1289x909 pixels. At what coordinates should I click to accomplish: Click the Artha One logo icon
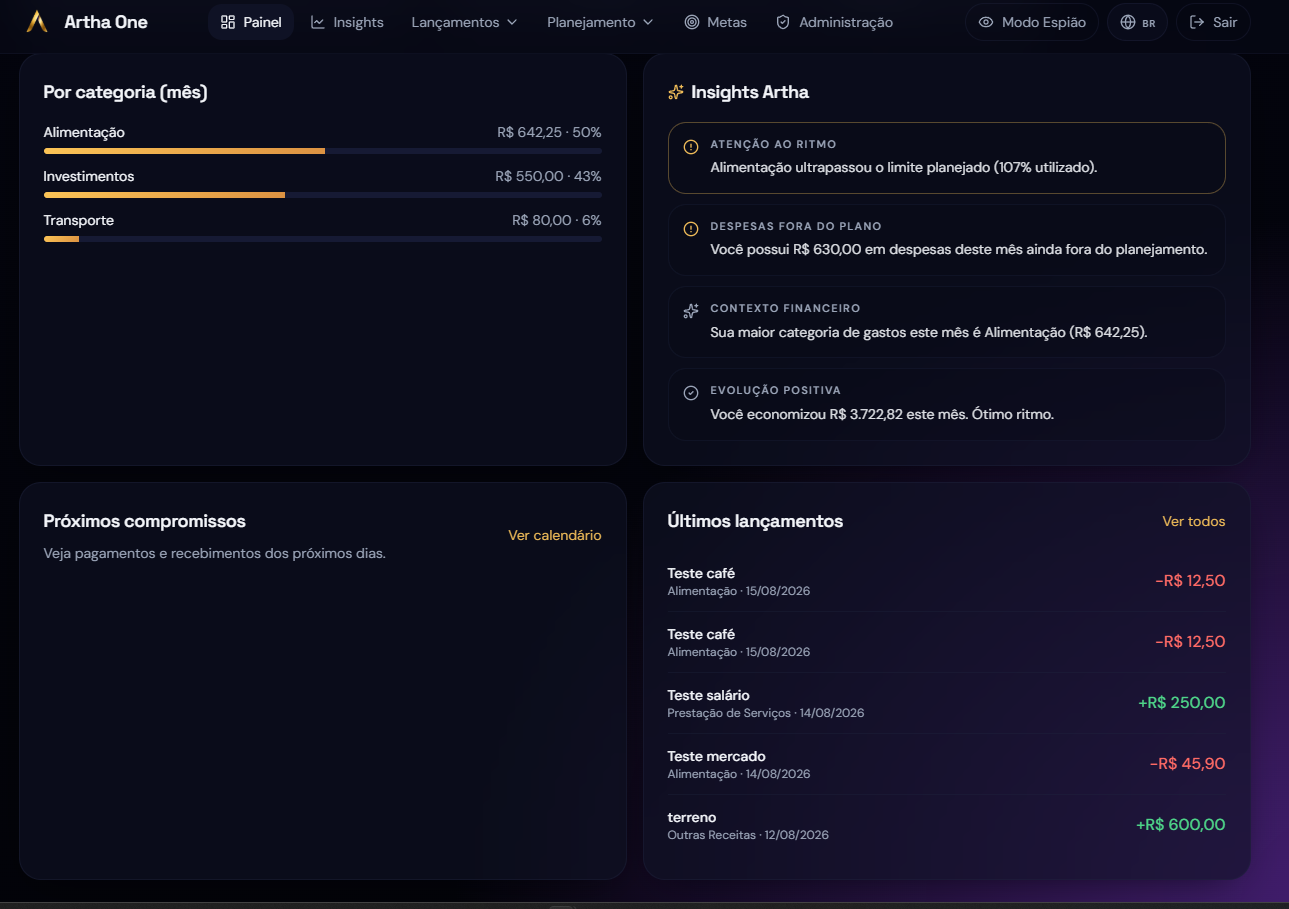(x=37, y=22)
